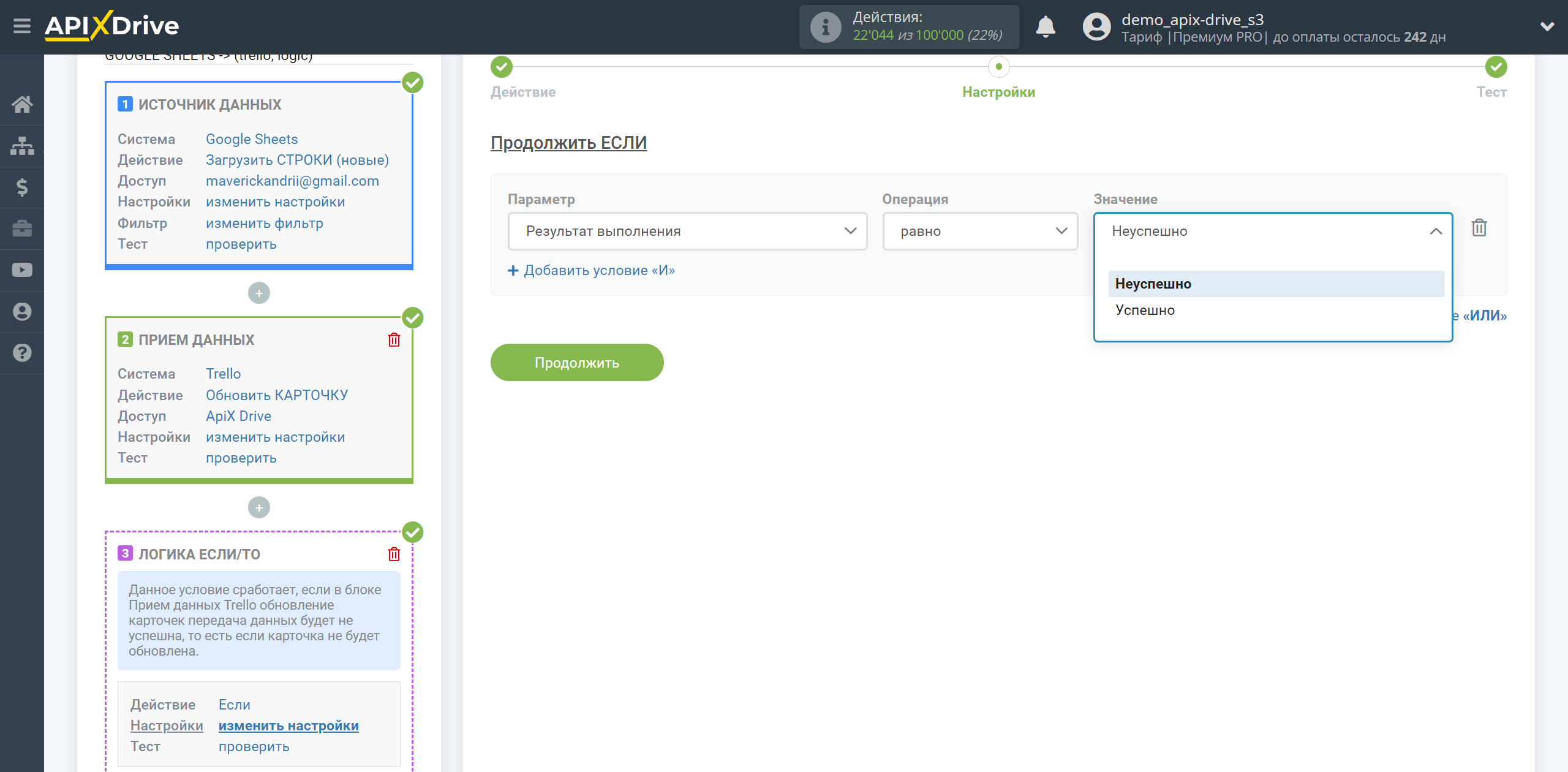
Task: Click the ApiX Drive logo
Action: click(x=111, y=26)
